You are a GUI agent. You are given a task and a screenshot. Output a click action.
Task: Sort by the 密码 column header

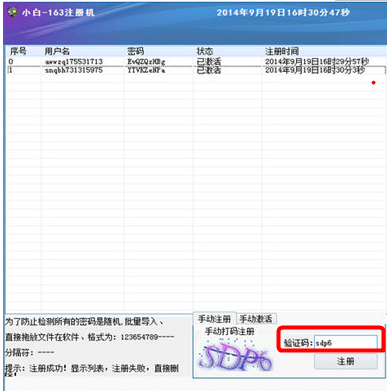(x=135, y=51)
